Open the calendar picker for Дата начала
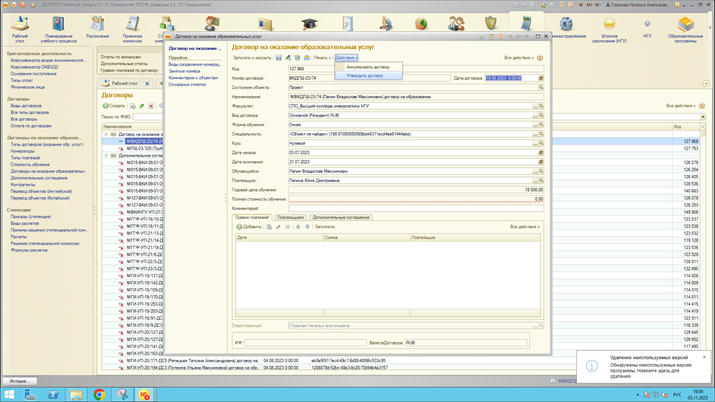This screenshot has height=402, width=715. 541,153
